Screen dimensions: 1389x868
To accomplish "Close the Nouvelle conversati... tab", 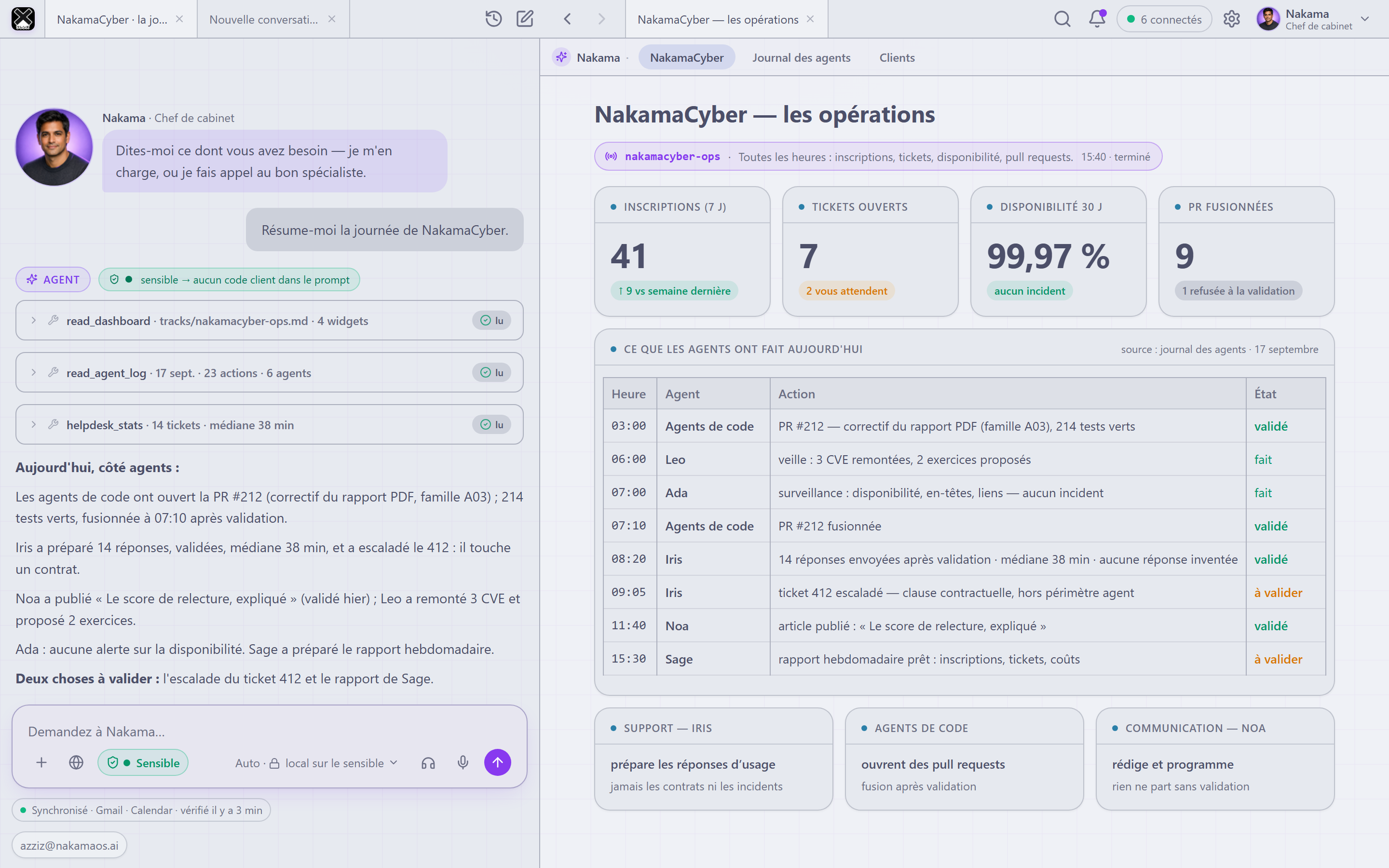I will 332,19.
